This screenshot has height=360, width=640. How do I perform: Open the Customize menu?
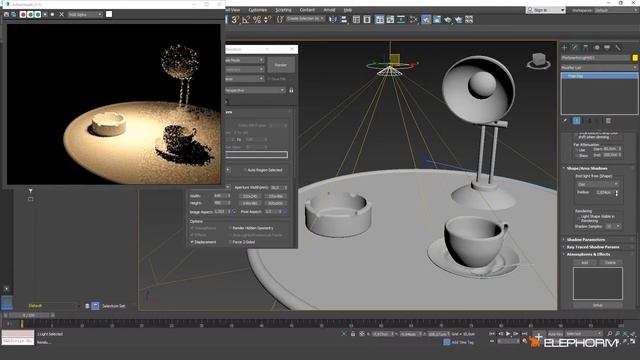pos(258,10)
